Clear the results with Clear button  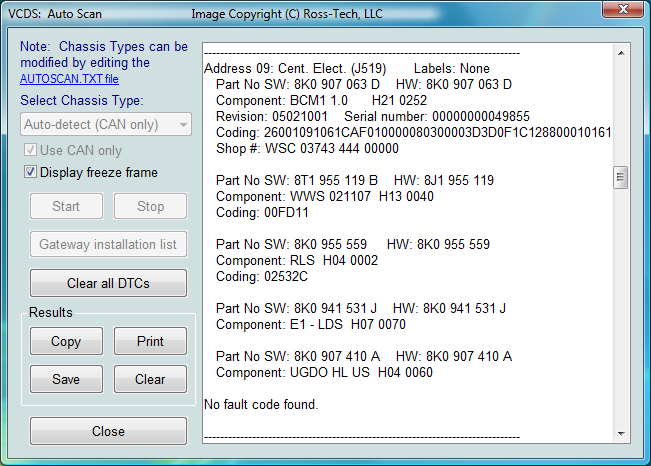(x=151, y=379)
